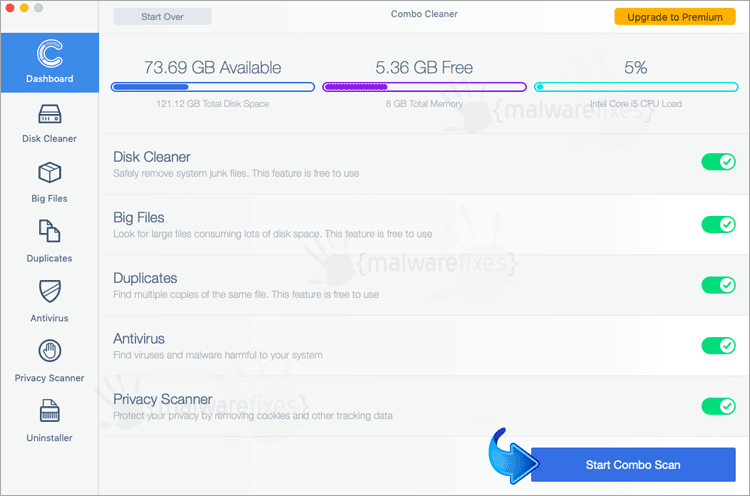Click the blue disk space progress bar
The height and width of the screenshot is (496, 750).
click(213, 87)
